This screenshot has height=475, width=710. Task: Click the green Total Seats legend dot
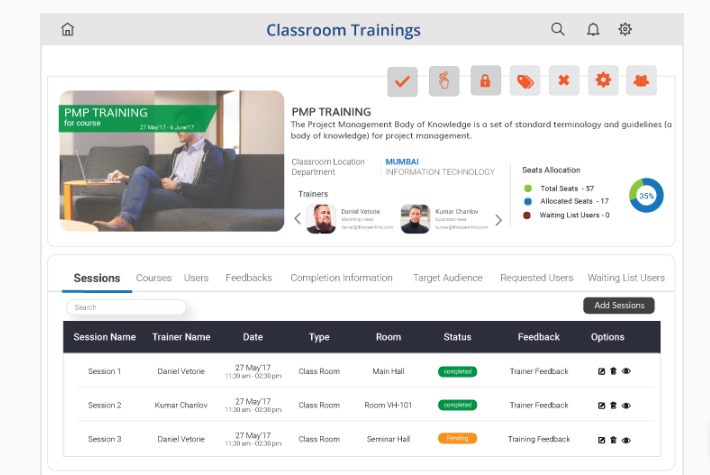point(528,188)
